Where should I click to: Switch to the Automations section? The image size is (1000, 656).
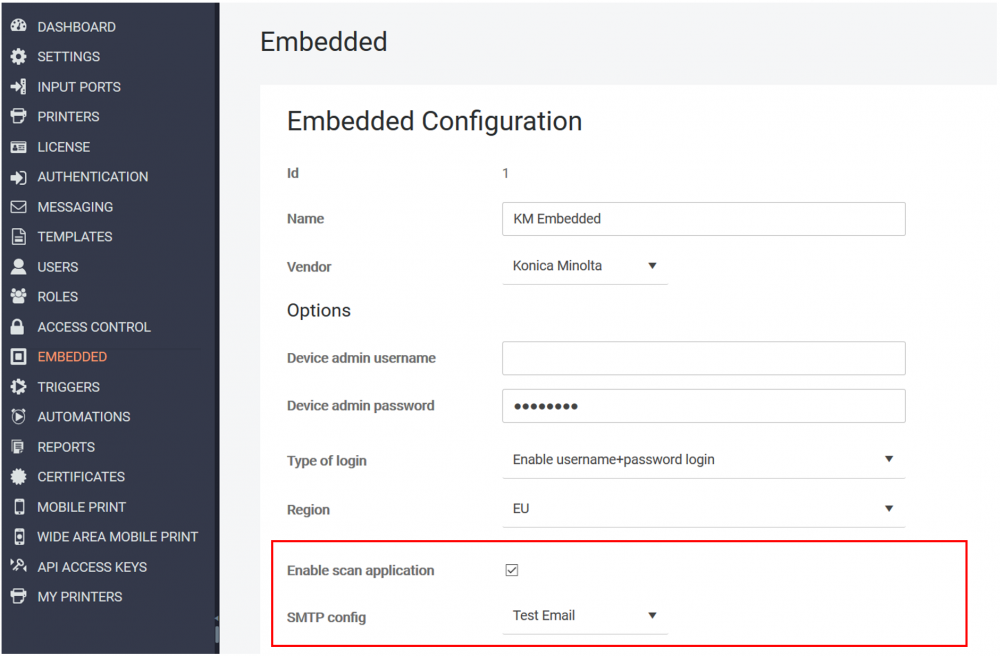pos(83,416)
